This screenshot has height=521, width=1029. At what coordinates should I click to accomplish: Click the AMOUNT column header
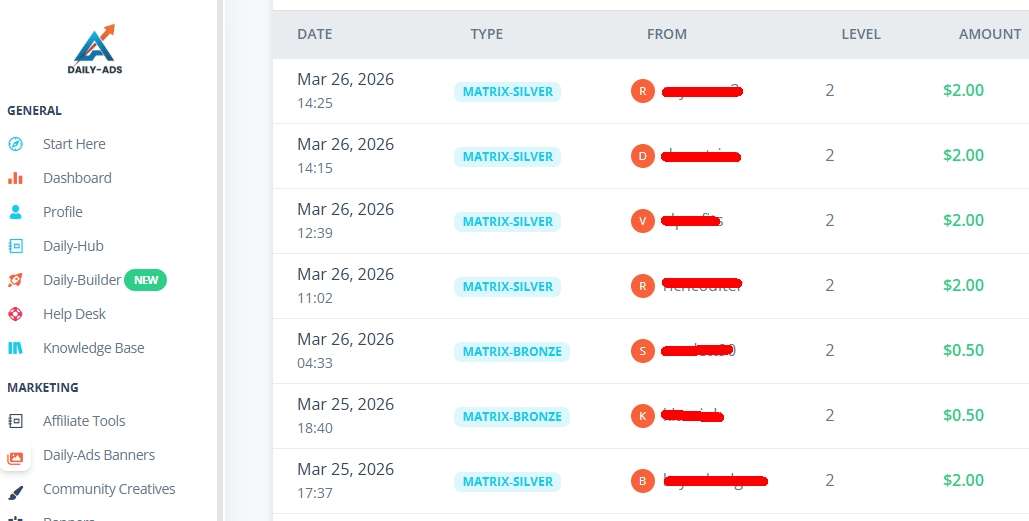click(x=989, y=34)
